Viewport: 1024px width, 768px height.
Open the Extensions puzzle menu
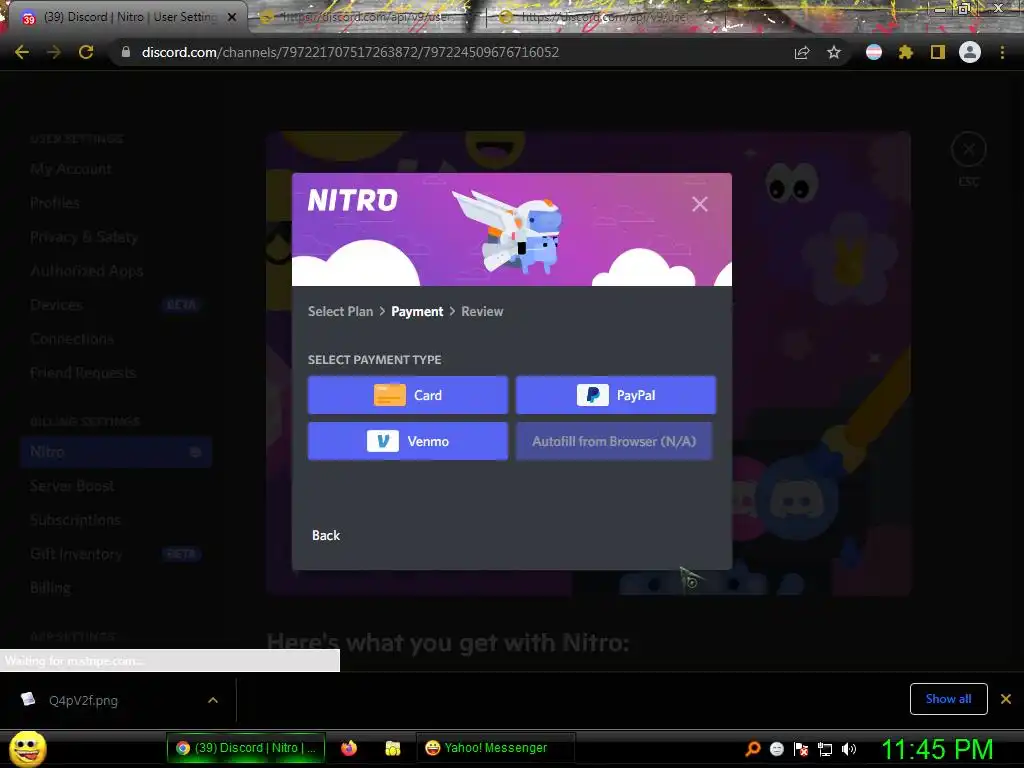pos(905,52)
